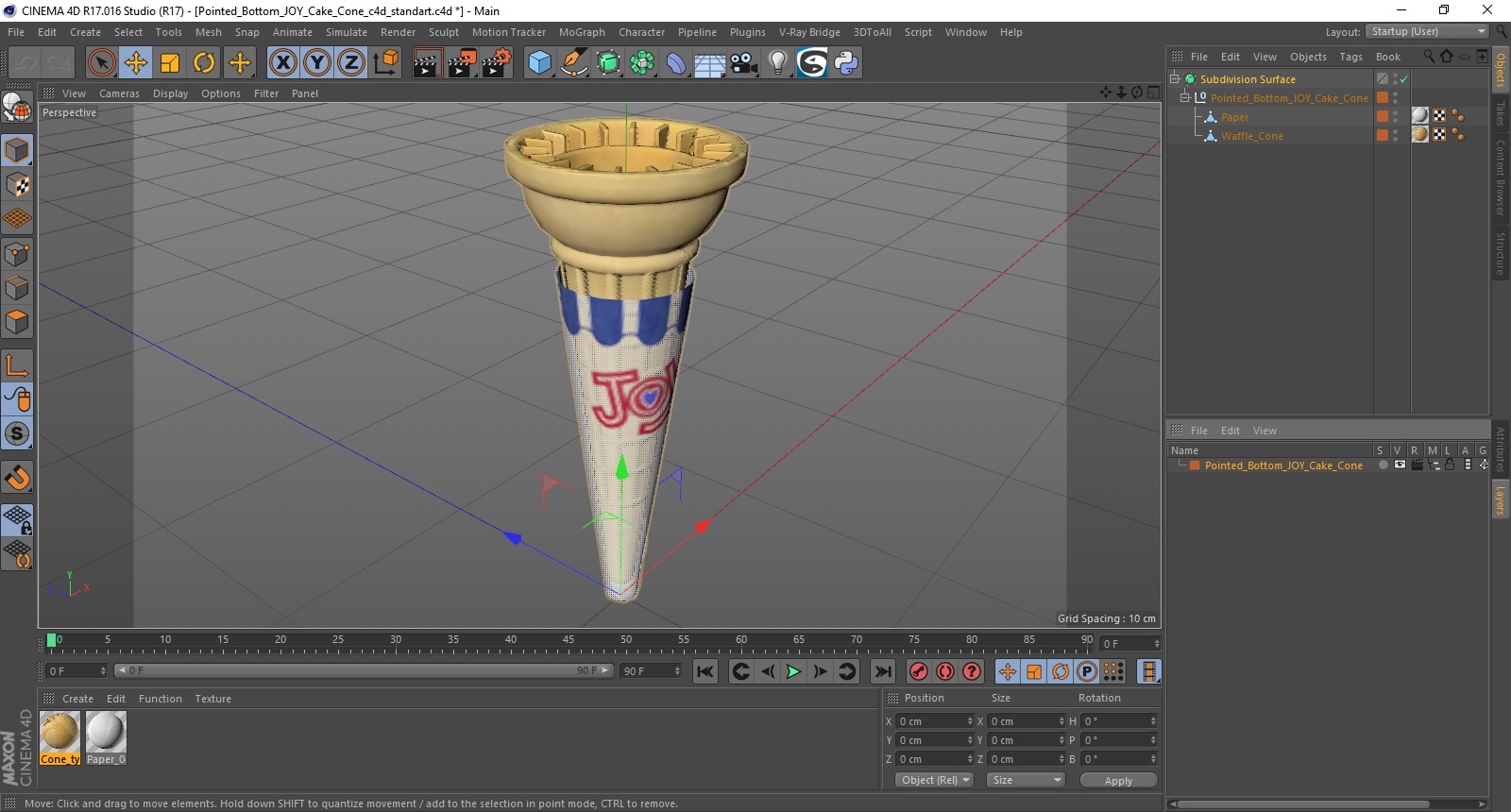Screen dimensions: 1511x812
Task: Switch to Points mode icon
Action: 17,253
